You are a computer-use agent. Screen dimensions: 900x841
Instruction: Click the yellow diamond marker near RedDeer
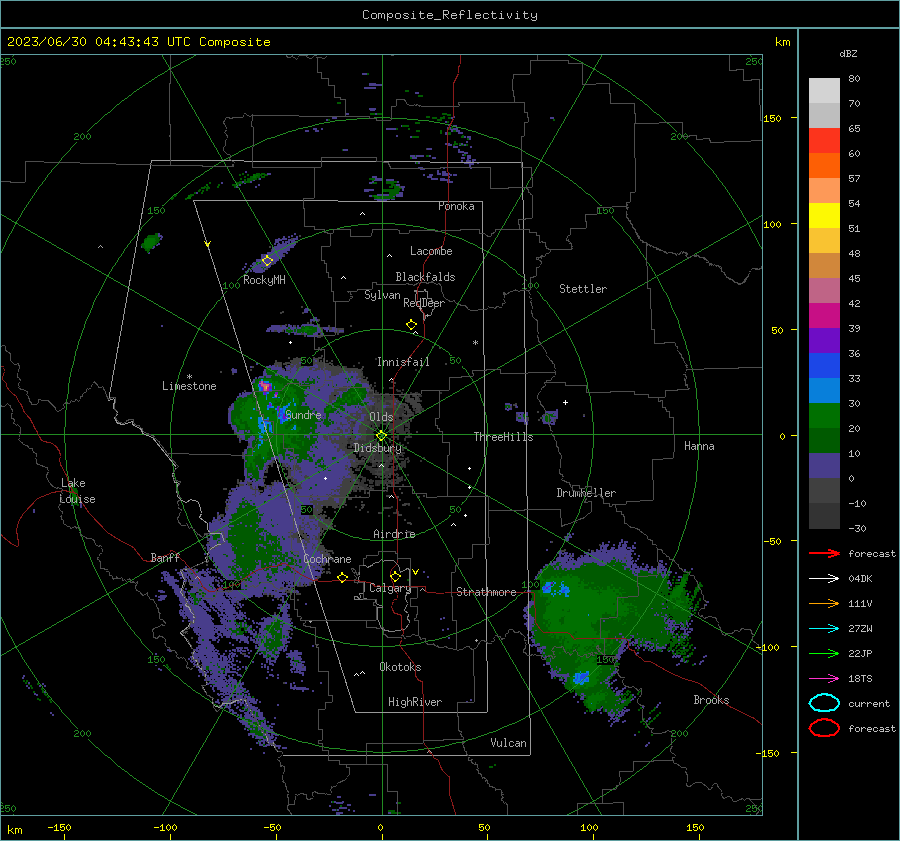click(x=411, y=325)
